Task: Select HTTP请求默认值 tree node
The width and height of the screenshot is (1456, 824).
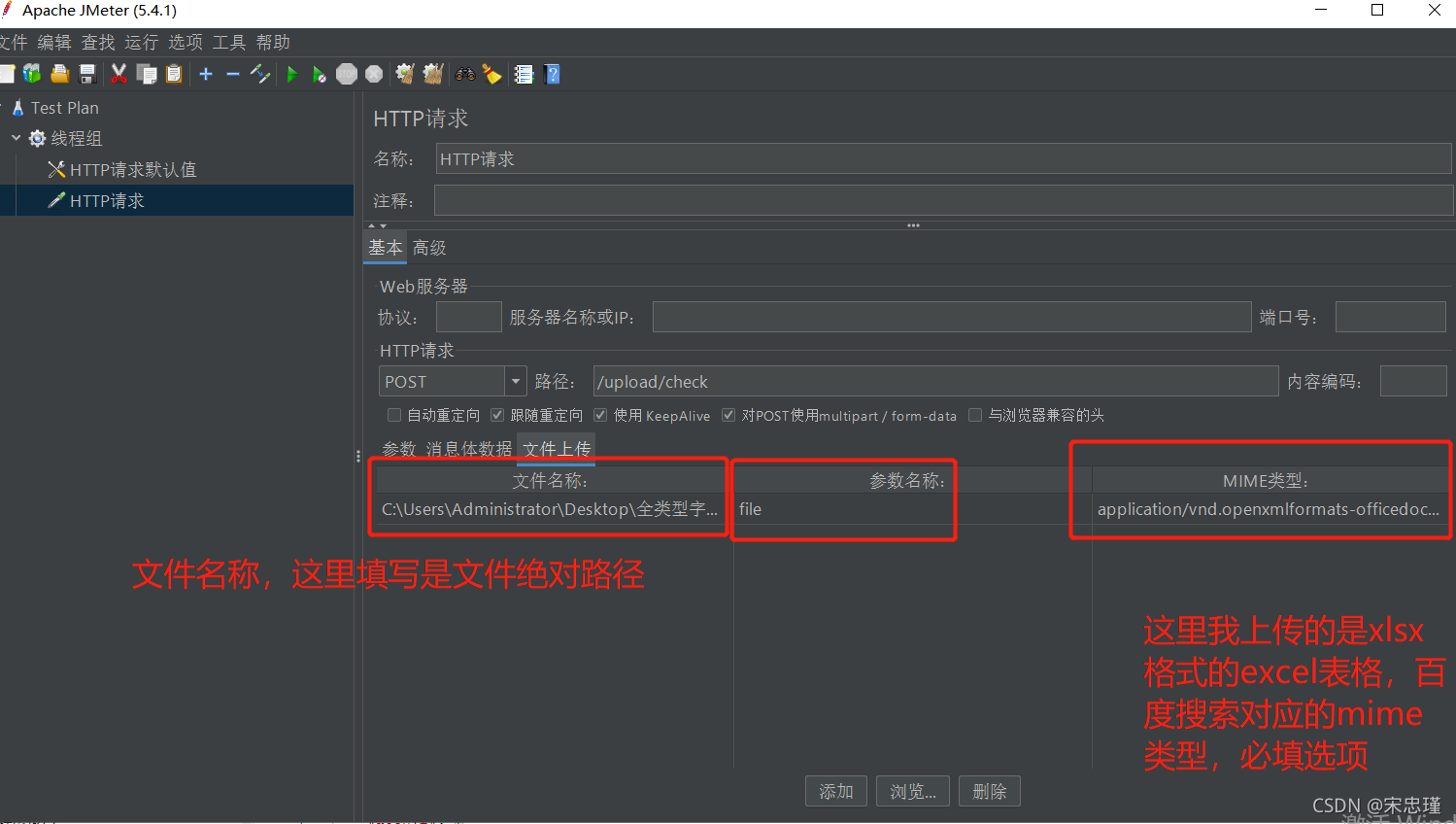Action: point(132,169)
